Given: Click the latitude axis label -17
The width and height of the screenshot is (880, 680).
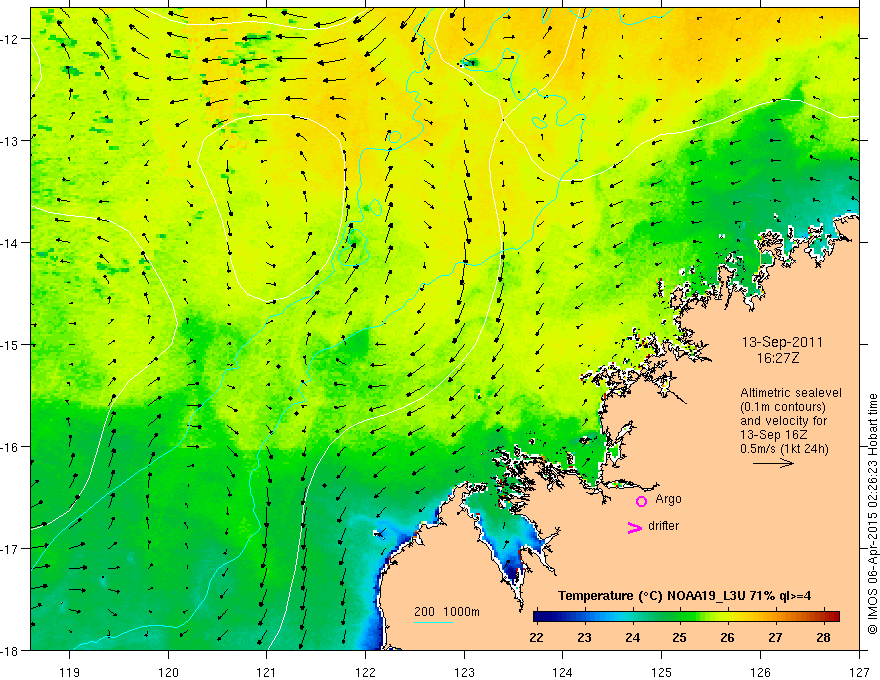Looking at the screenshot, I should (11, 548).
